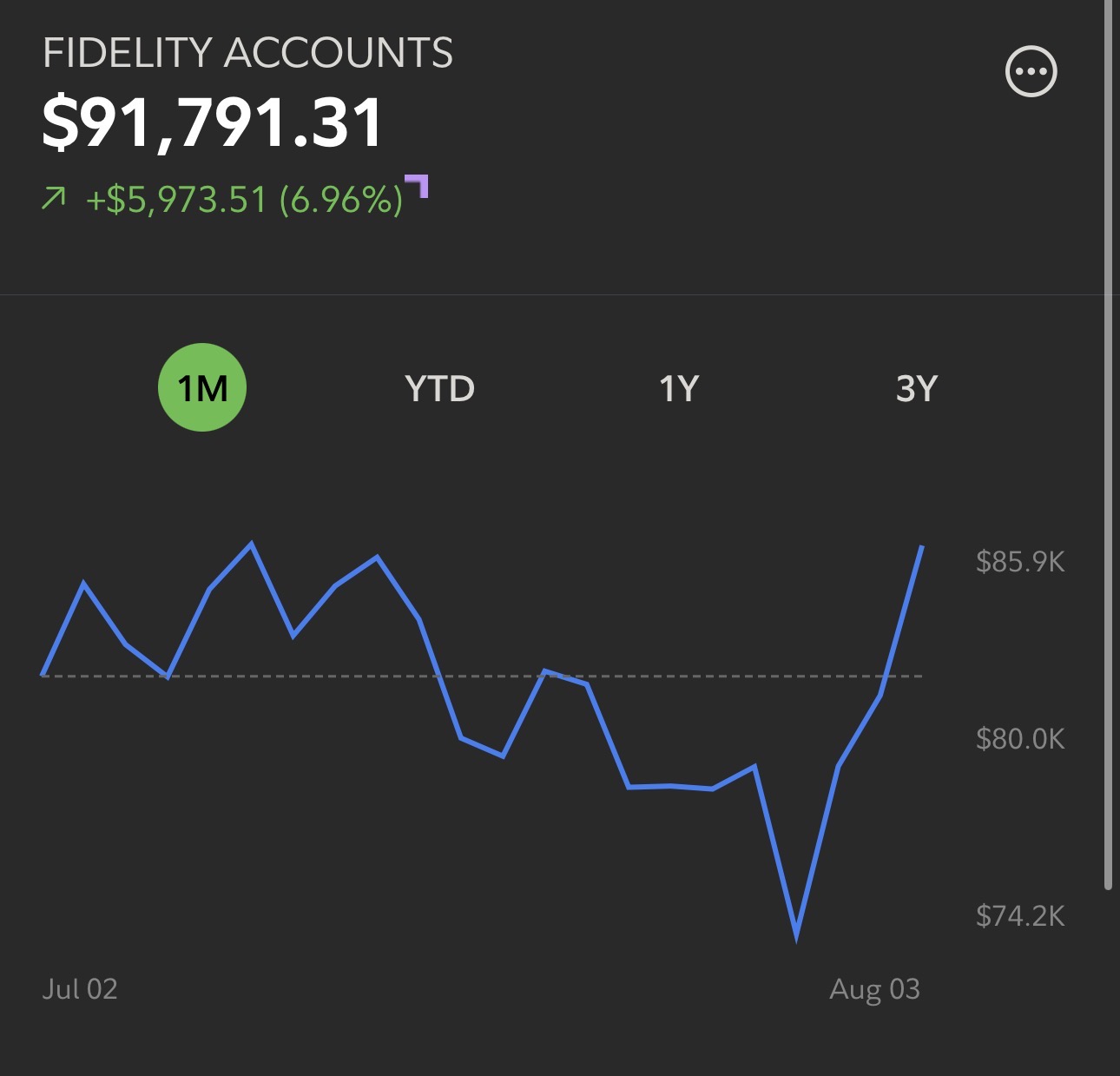
Task: Show the 3Y performance chart
Action: tap(917, 388)
